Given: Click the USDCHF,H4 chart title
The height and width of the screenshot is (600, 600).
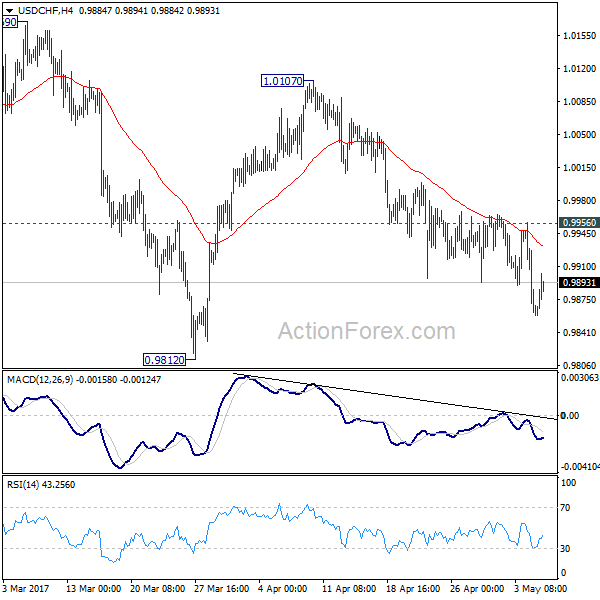Looking at the screenshot, I should 45,11.
